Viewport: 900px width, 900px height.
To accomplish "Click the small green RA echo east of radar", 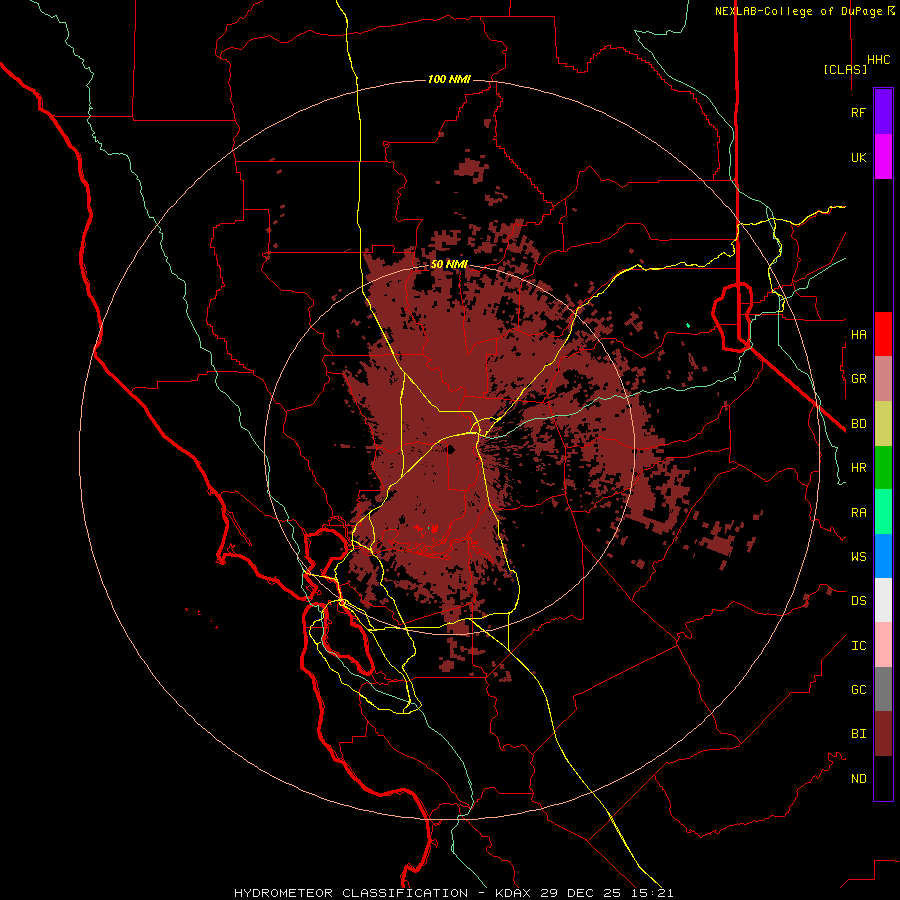I will point(688,325).
